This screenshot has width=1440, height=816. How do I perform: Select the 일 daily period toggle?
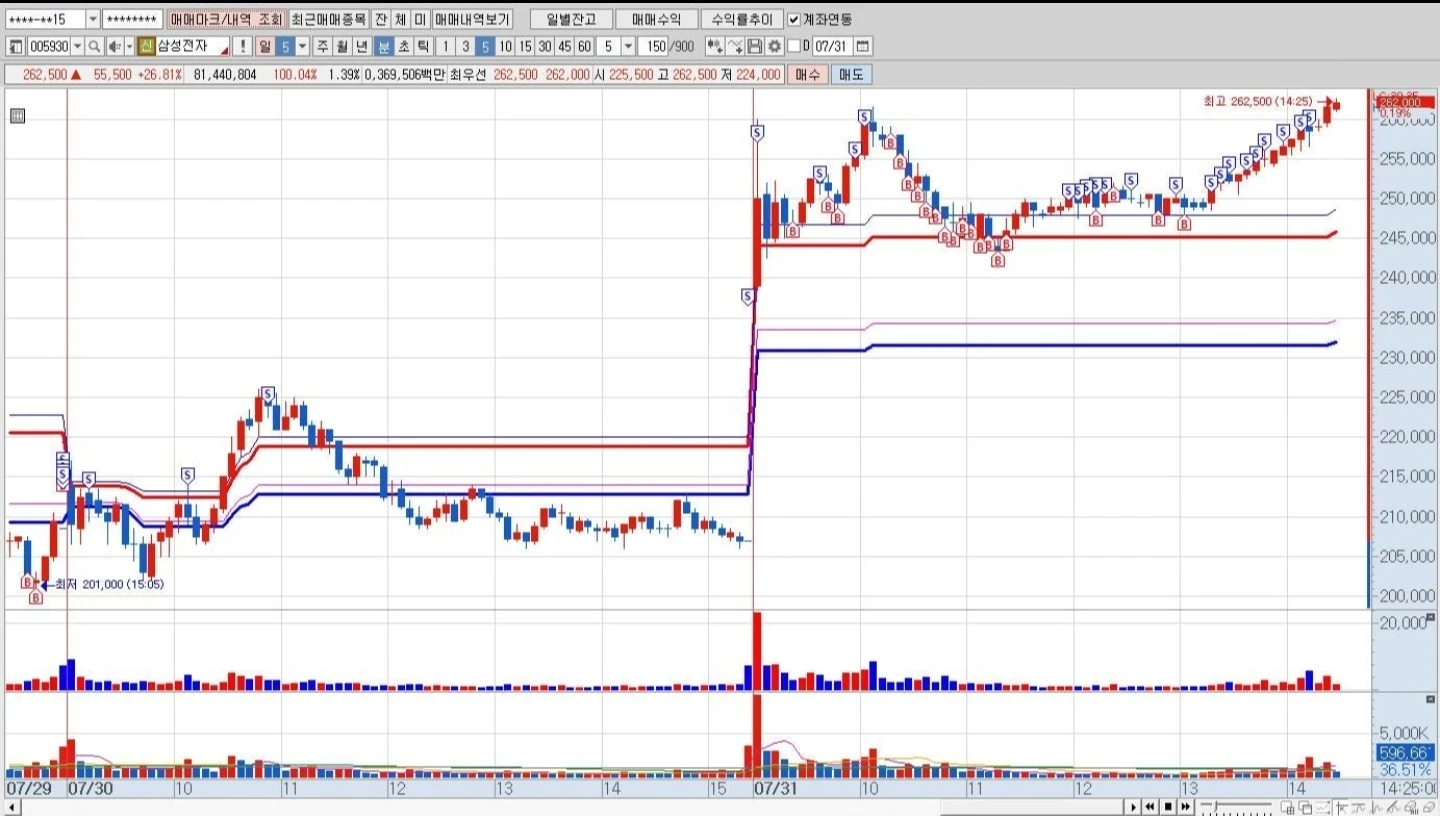(x=265, y=46)
